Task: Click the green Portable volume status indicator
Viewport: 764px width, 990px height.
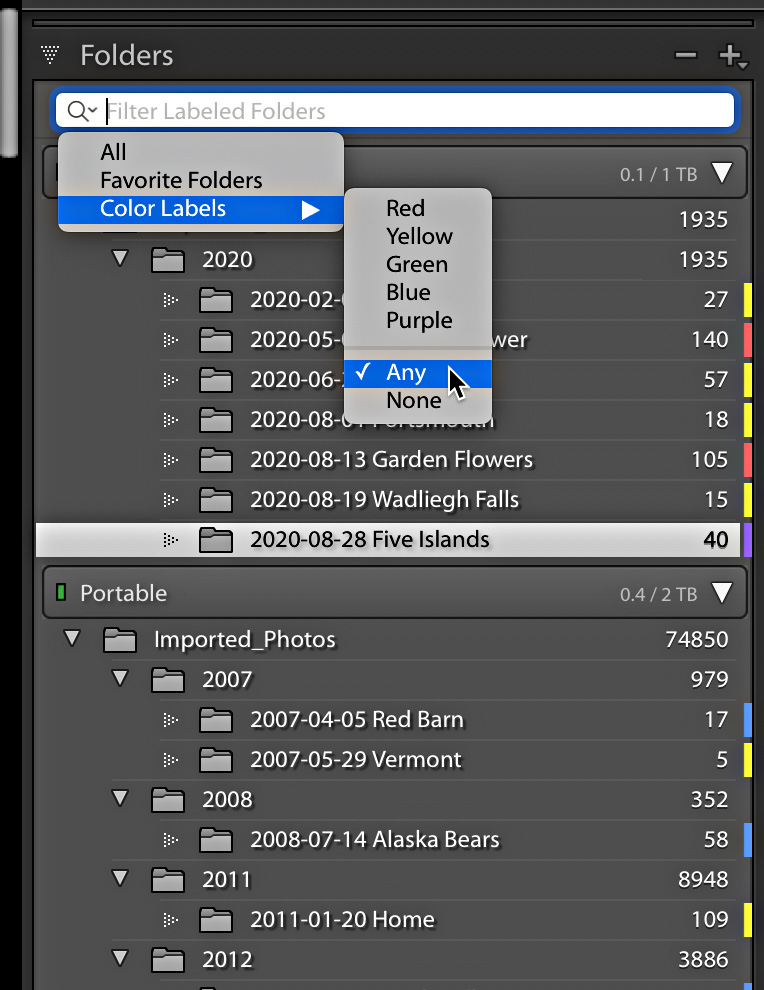Action: tap(61, 592)
